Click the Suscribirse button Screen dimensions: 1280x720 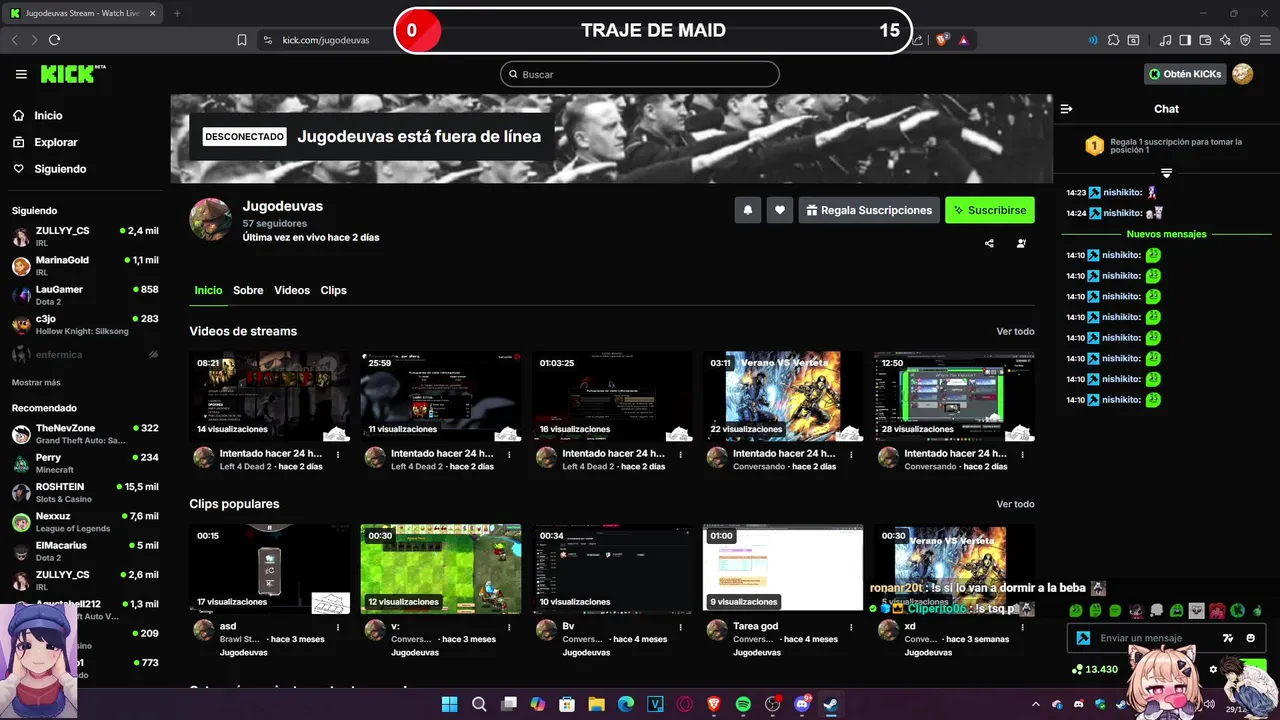click(x=990, y=210)
